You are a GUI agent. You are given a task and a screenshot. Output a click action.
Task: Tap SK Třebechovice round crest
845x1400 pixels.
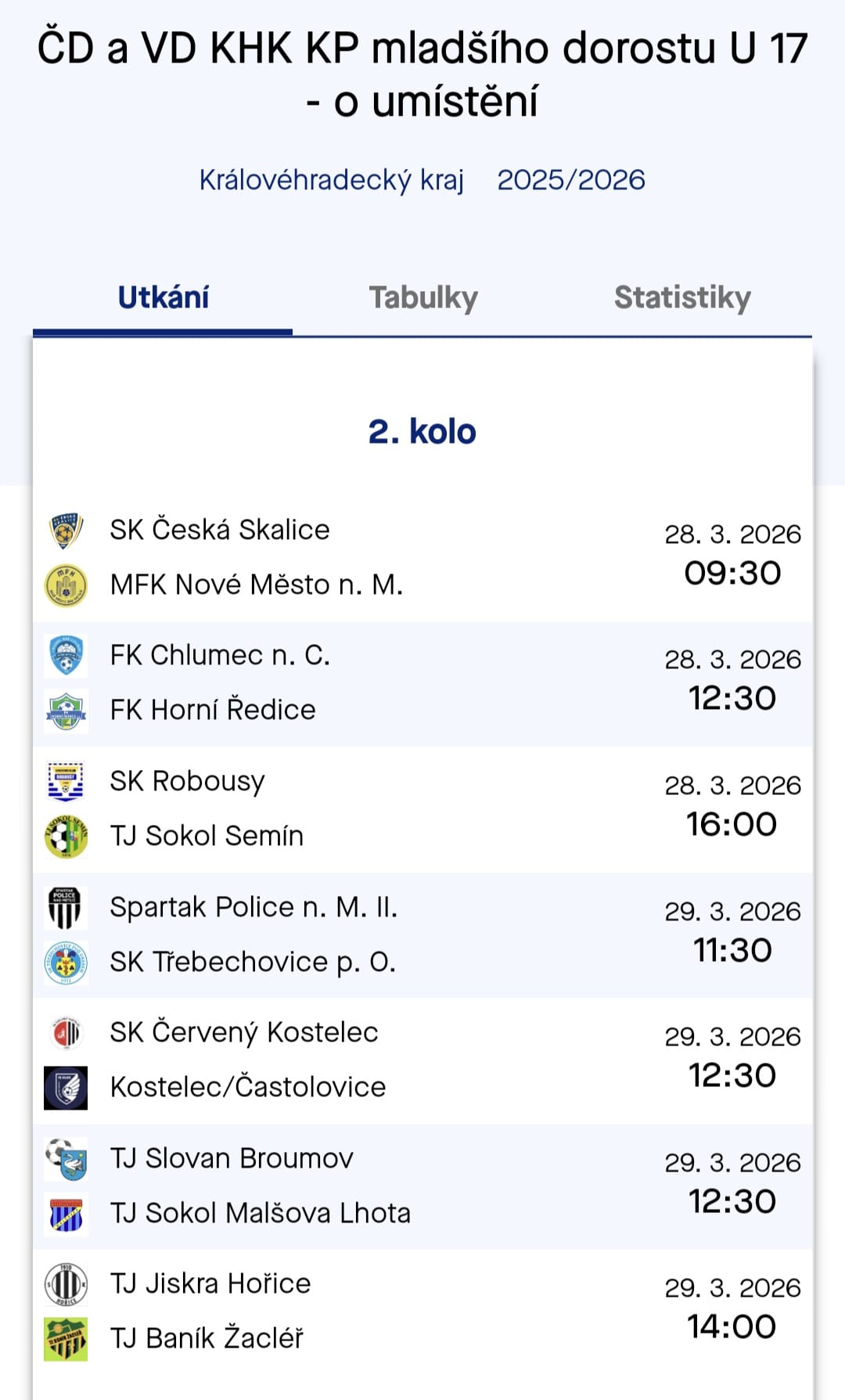pos(66,963)
